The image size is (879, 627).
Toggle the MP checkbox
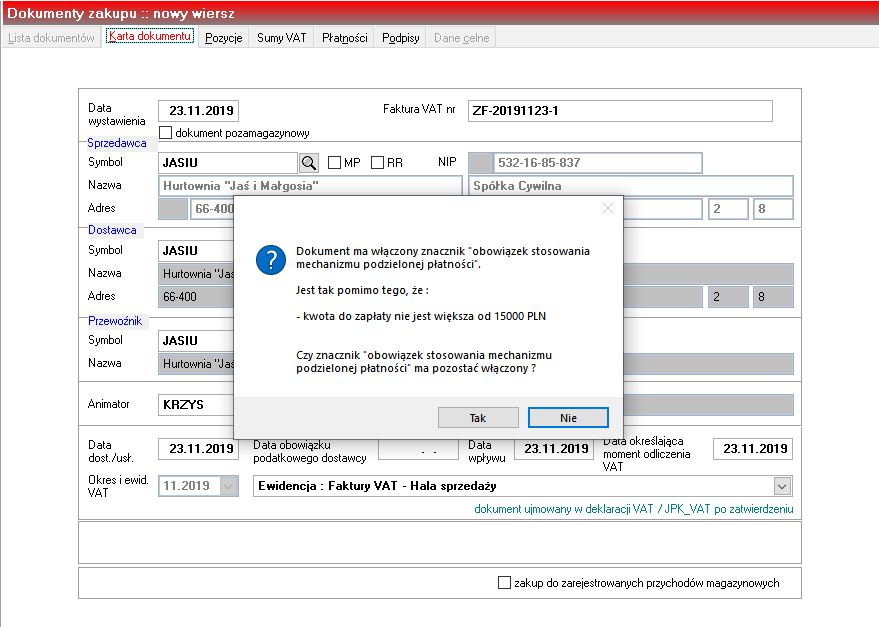click(x=335, y=163)
